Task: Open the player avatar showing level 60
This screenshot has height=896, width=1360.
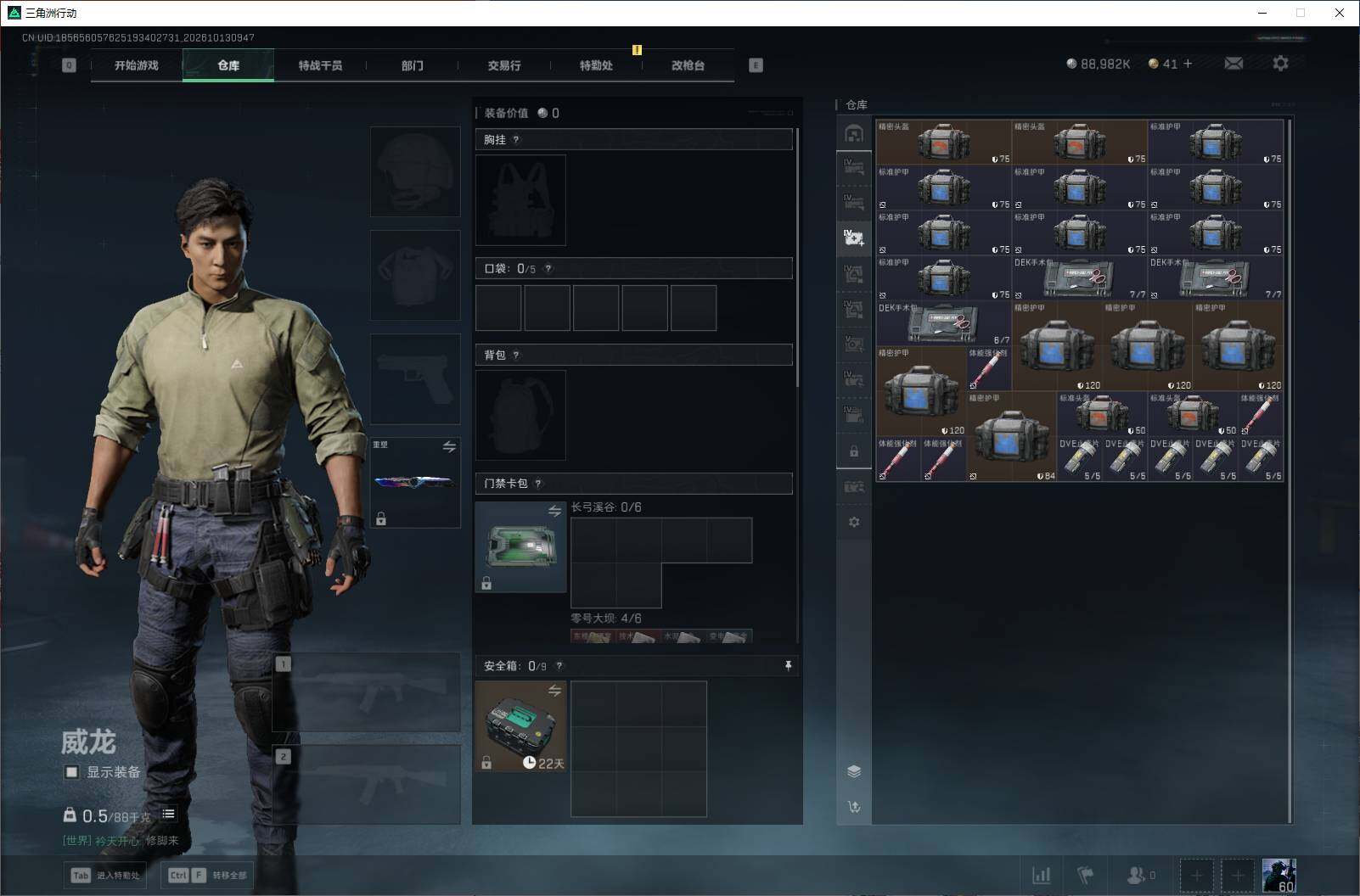Action: click(1279, 875)
